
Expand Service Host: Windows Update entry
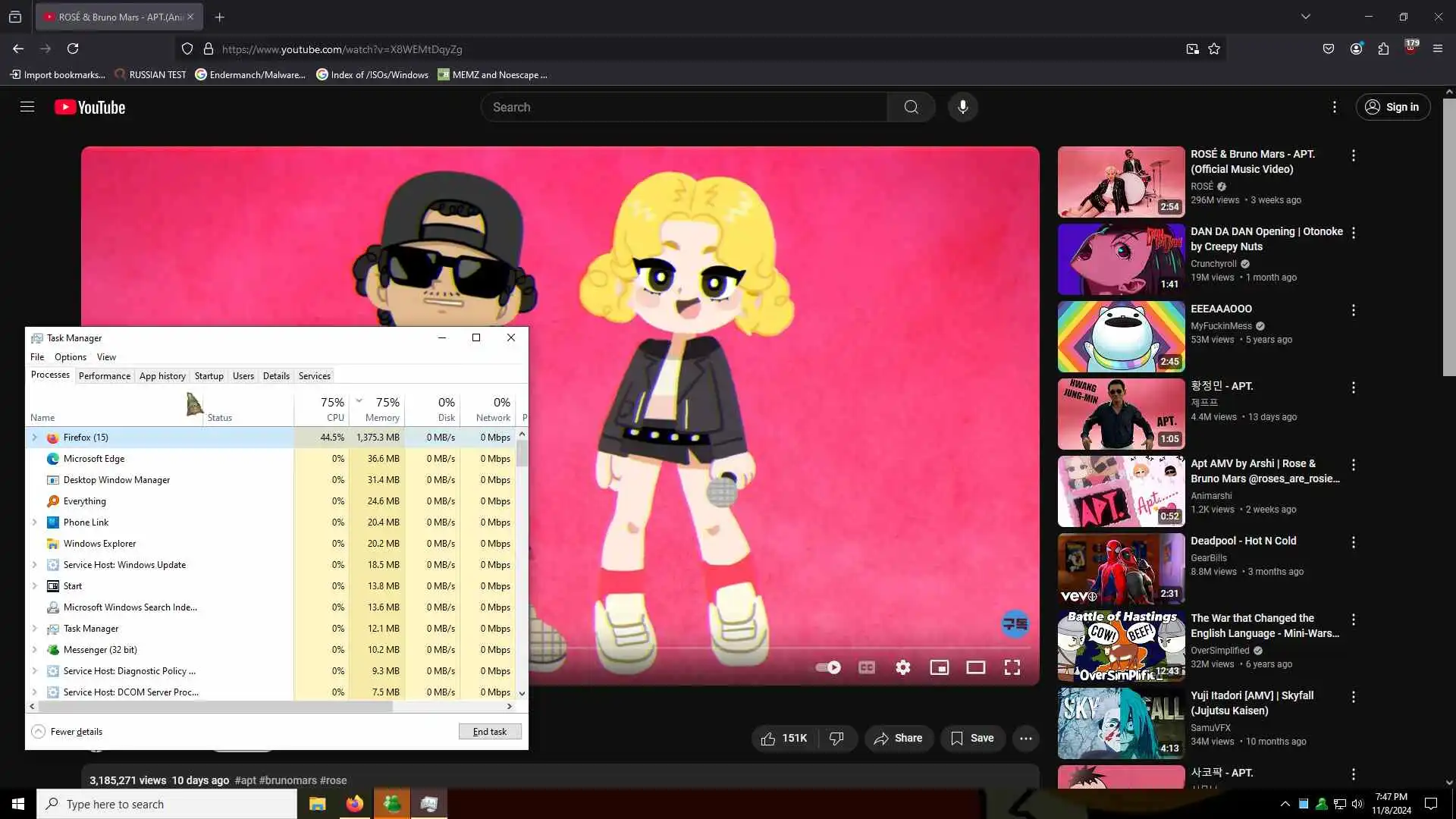point(34,565)
